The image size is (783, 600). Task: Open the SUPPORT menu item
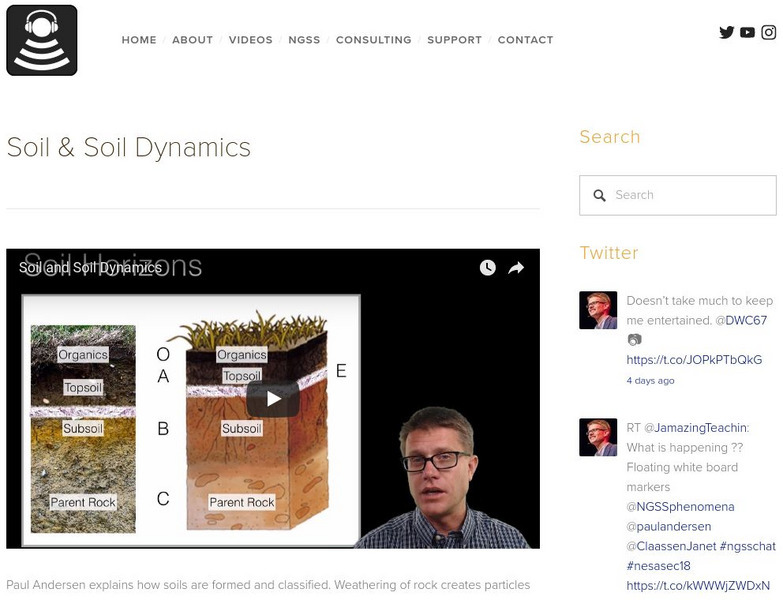(454, 40)
